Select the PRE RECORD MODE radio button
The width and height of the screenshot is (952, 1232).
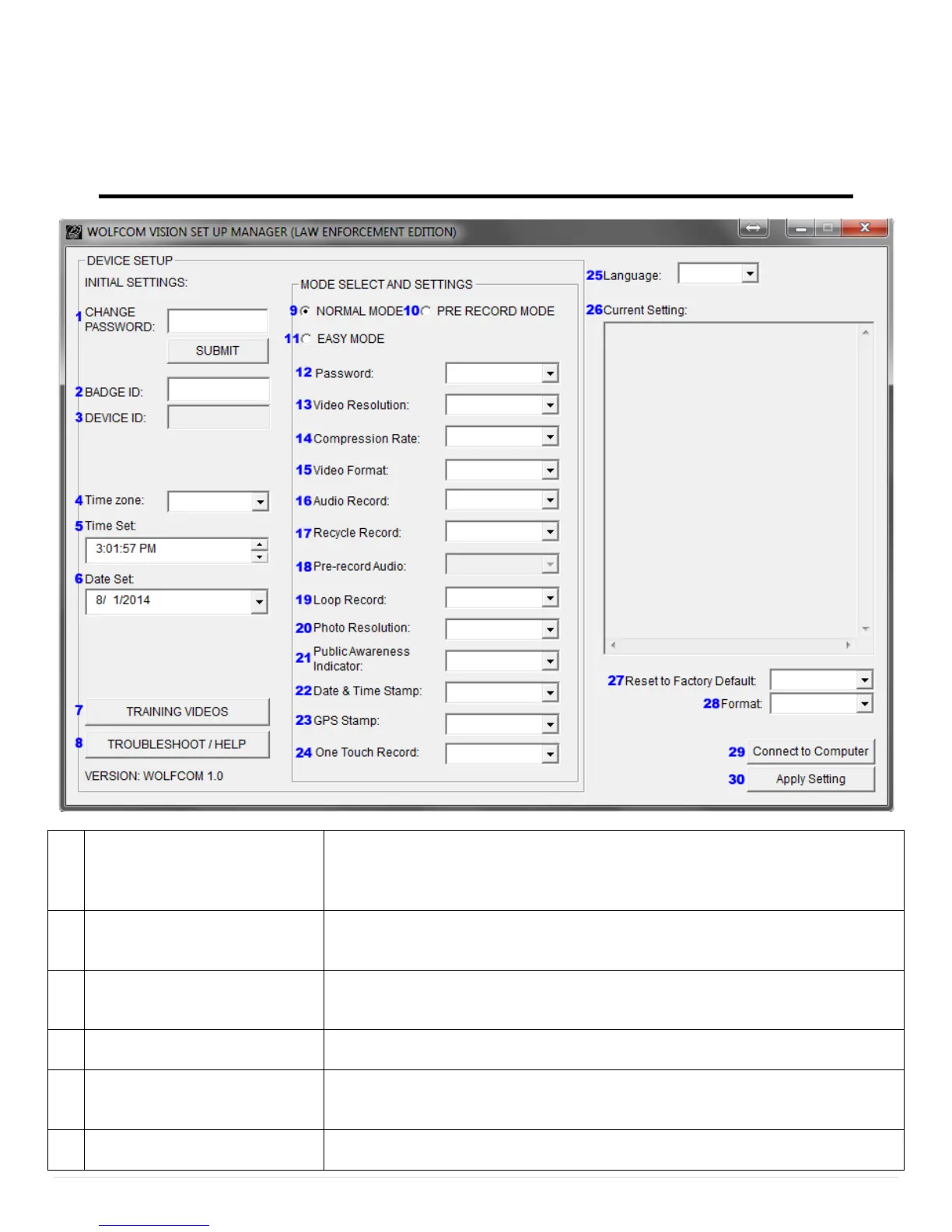tap(426, 311)
